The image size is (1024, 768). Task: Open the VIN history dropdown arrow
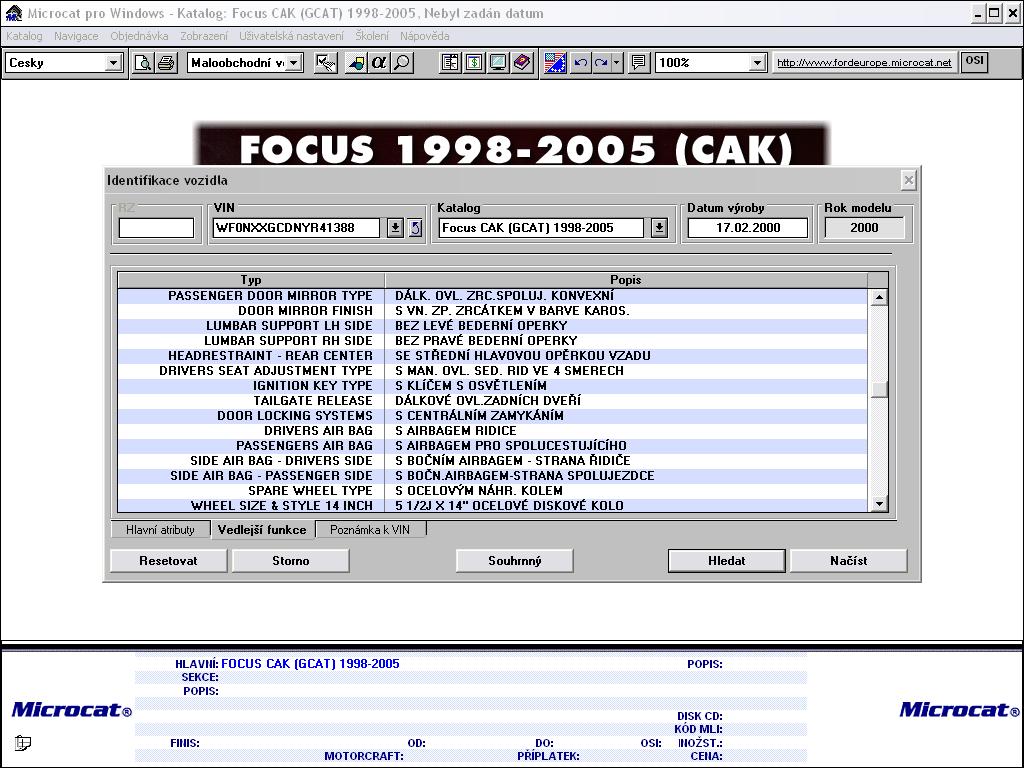395,228
